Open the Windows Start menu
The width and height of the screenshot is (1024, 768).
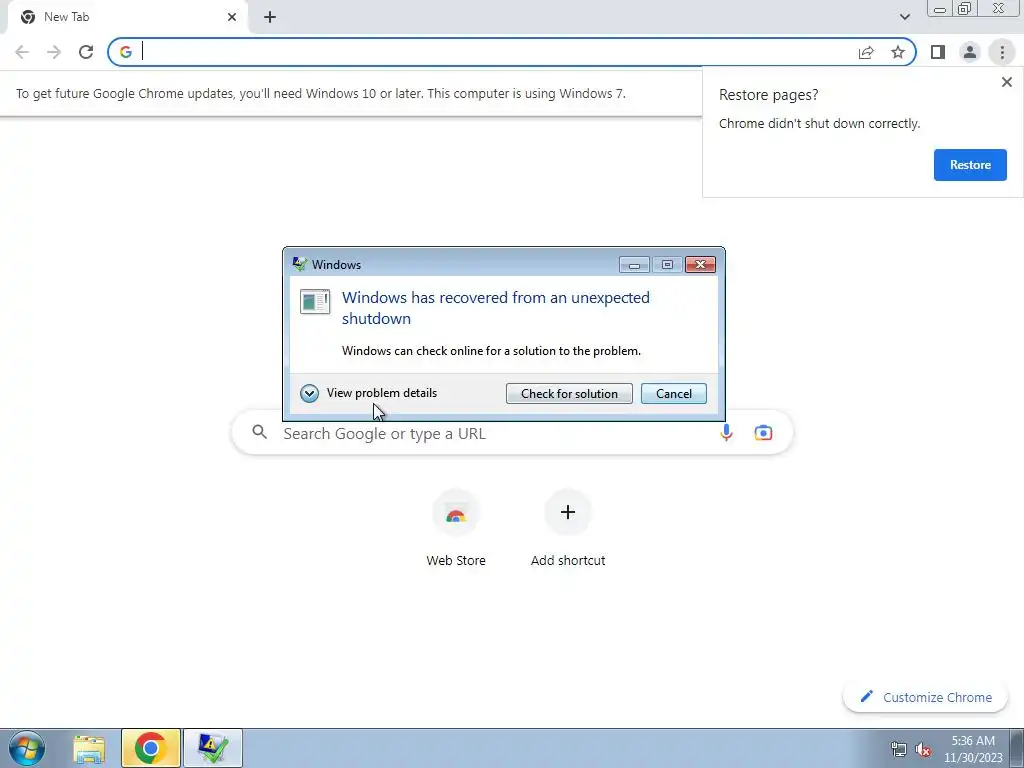(27, 748)
